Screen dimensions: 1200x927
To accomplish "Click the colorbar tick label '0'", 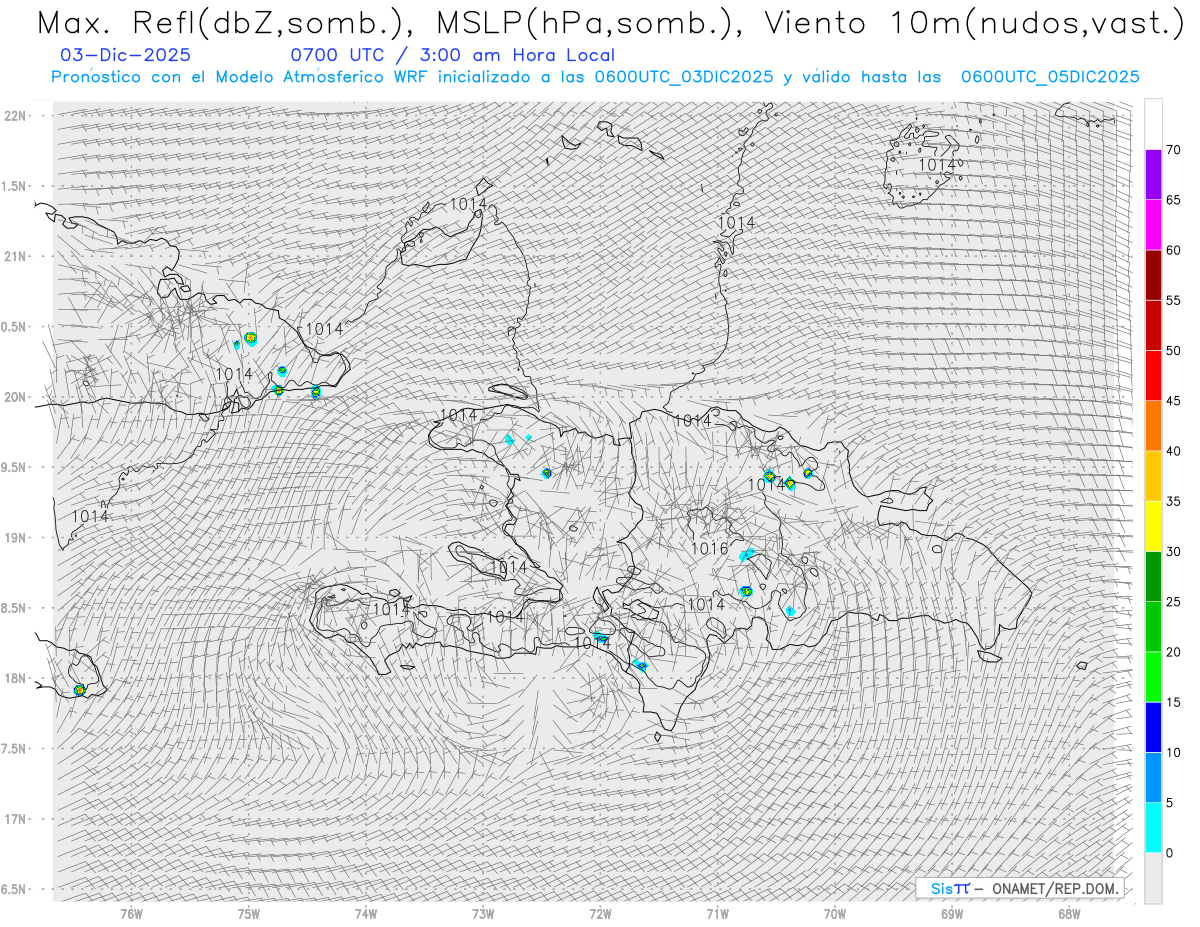I will pyautogui.click(x=1170, y=853).
